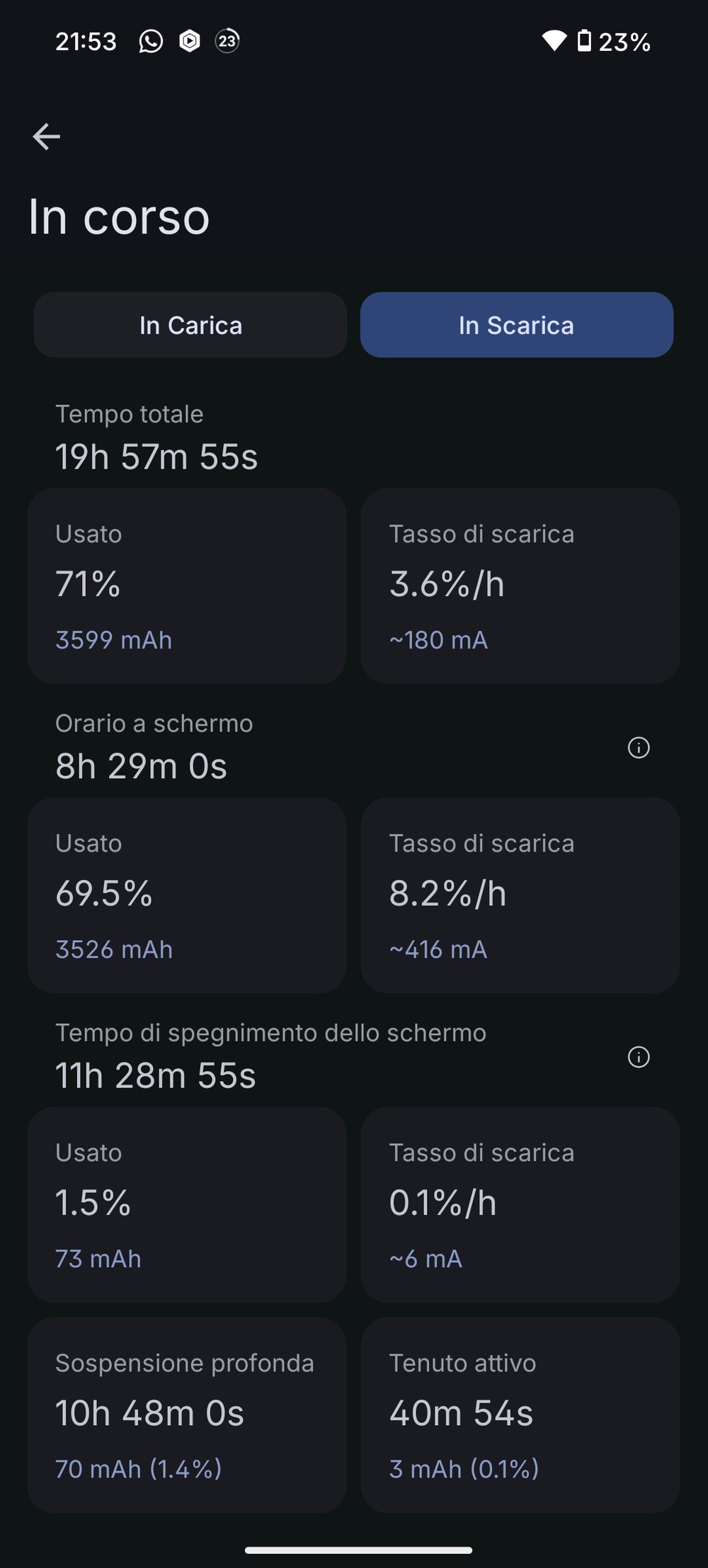Open the Tenuto attivo card

pyautogui.click(x=520, y=1414)
